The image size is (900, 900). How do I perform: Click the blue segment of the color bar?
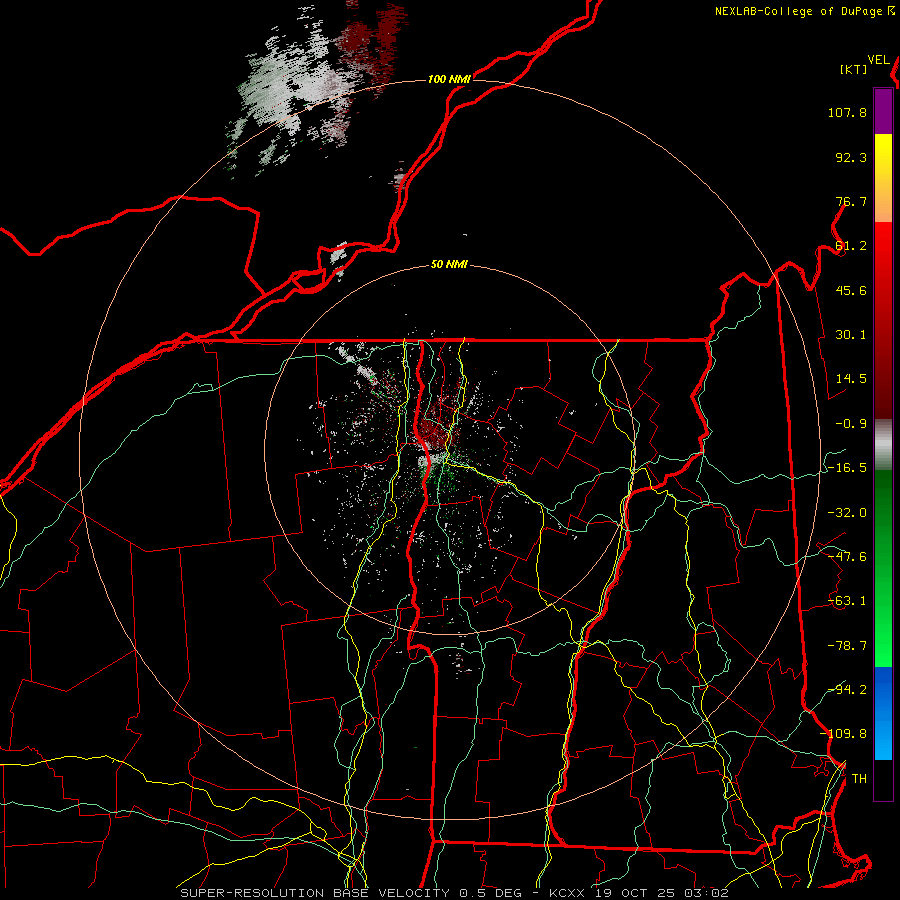click(883, 713)
